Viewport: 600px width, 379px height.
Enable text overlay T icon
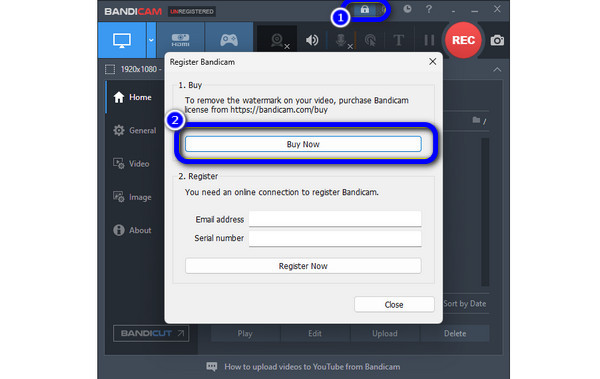(398, 40)
